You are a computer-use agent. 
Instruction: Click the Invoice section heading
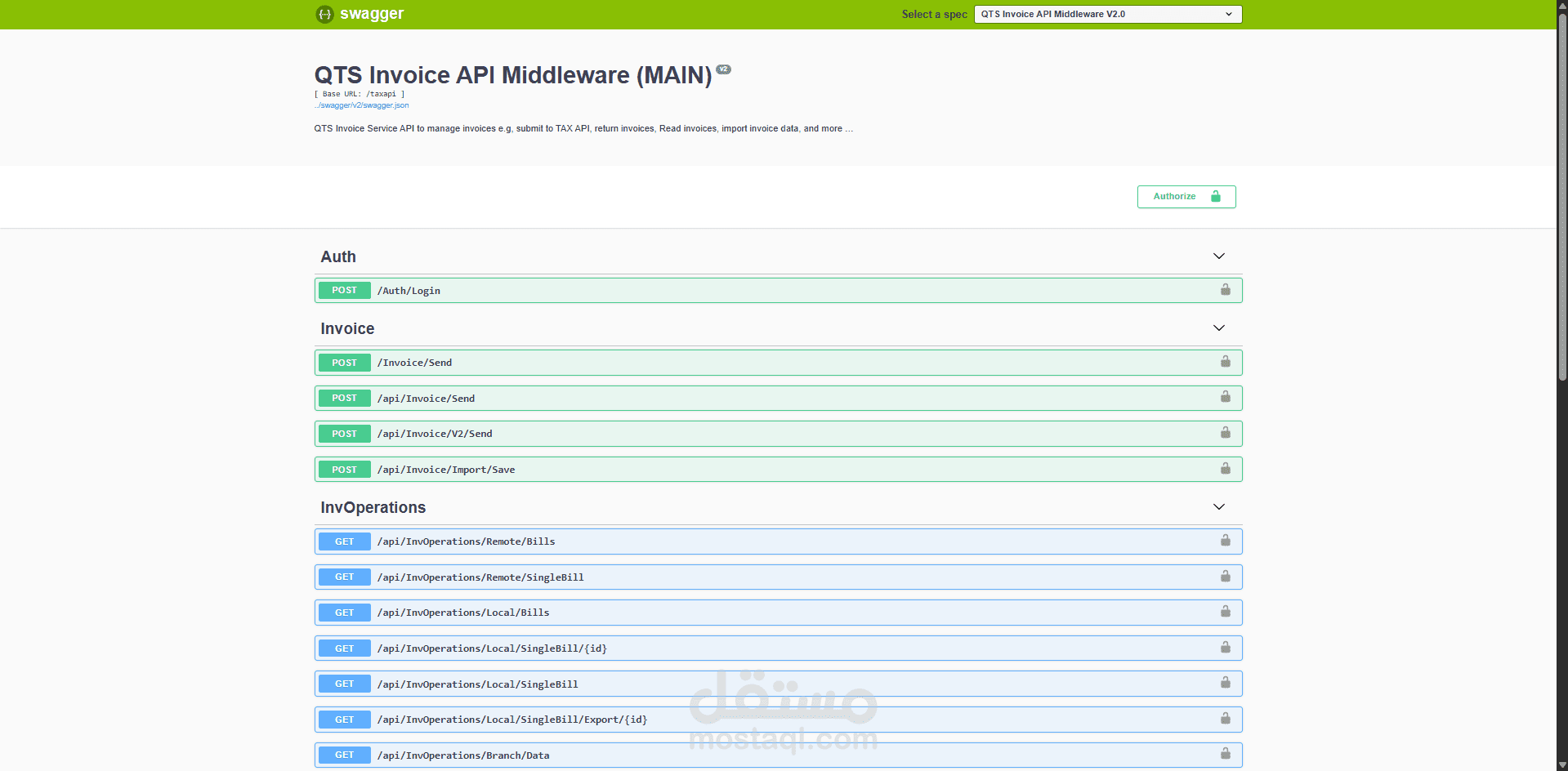coord(347,328)
